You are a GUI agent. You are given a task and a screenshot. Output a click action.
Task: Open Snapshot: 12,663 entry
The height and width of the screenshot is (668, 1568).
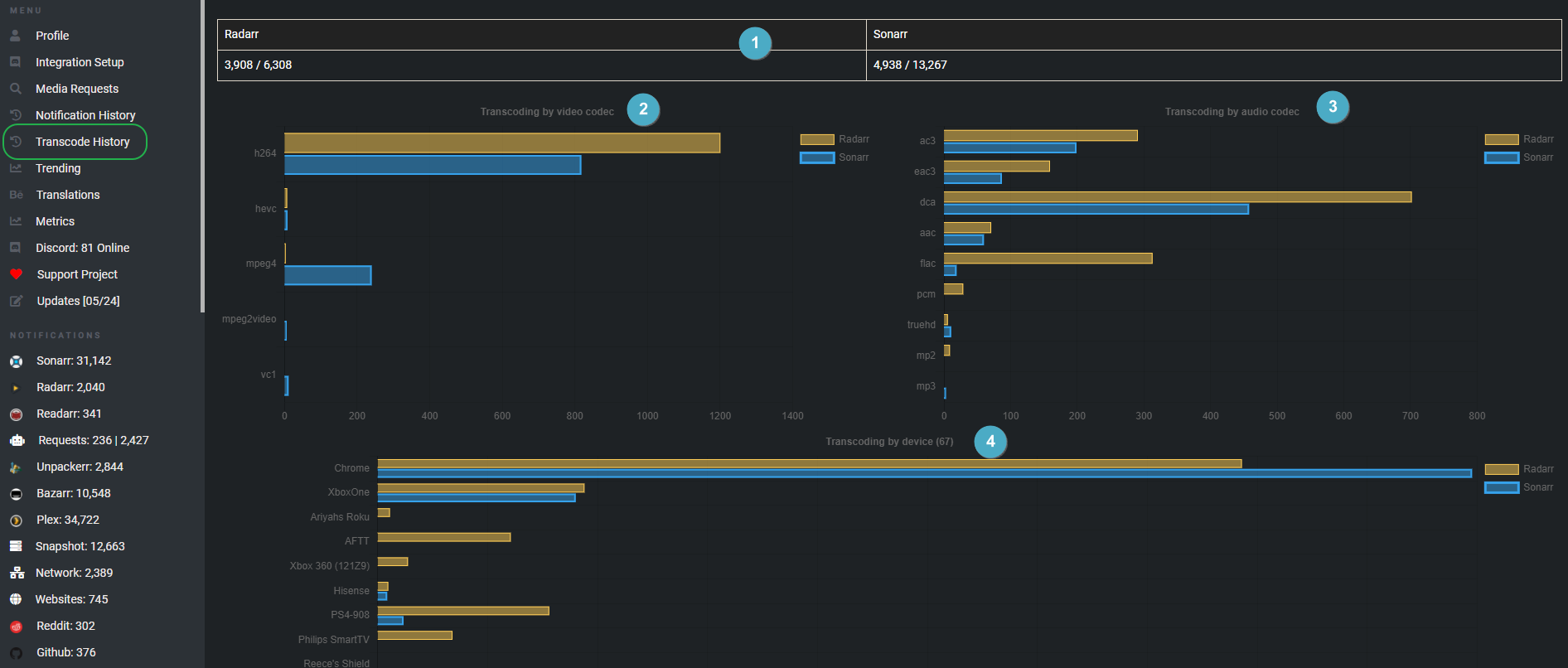tap(80, 546)
